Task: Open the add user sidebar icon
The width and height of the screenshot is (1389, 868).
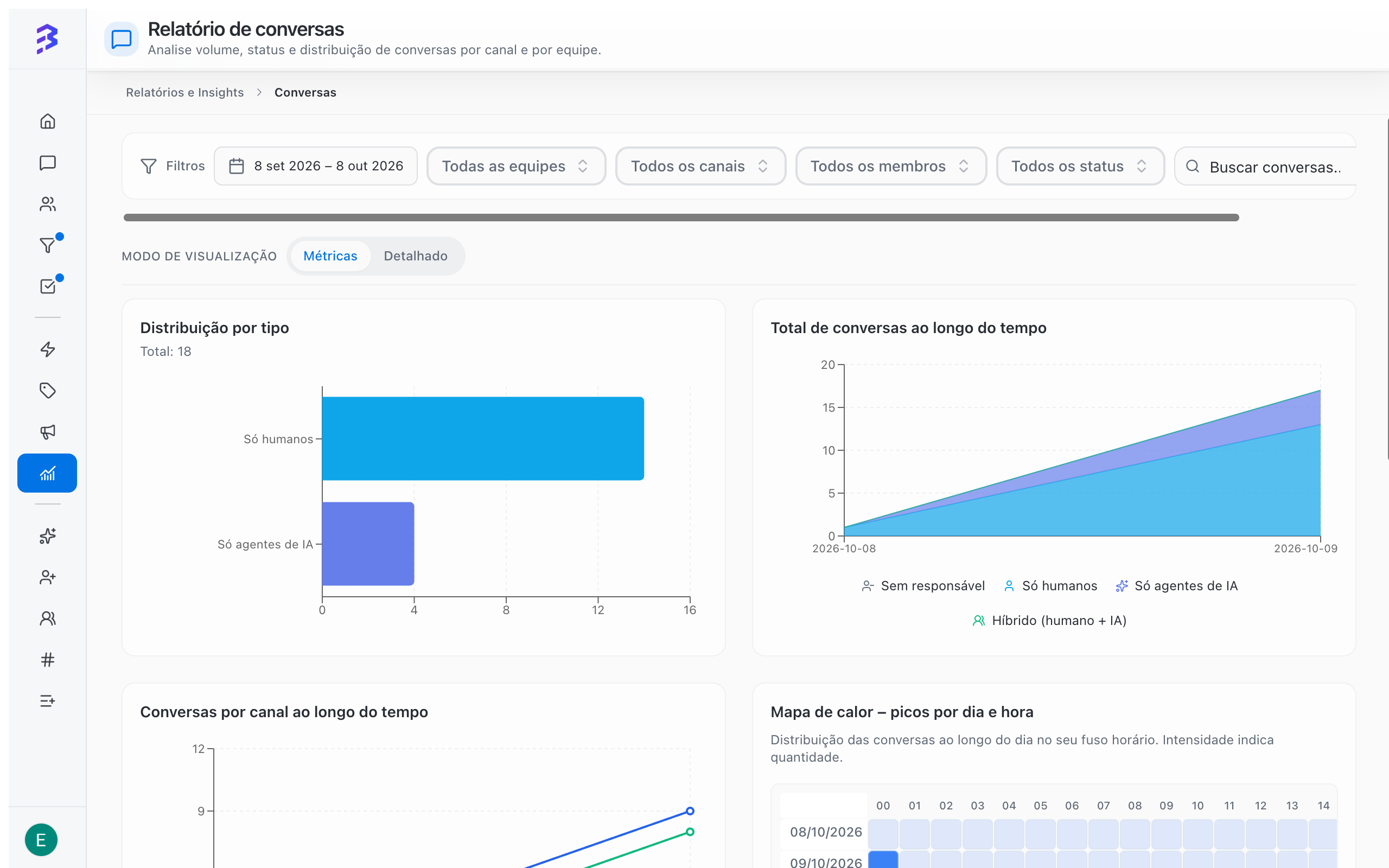Action: click(x=48, y=577)
